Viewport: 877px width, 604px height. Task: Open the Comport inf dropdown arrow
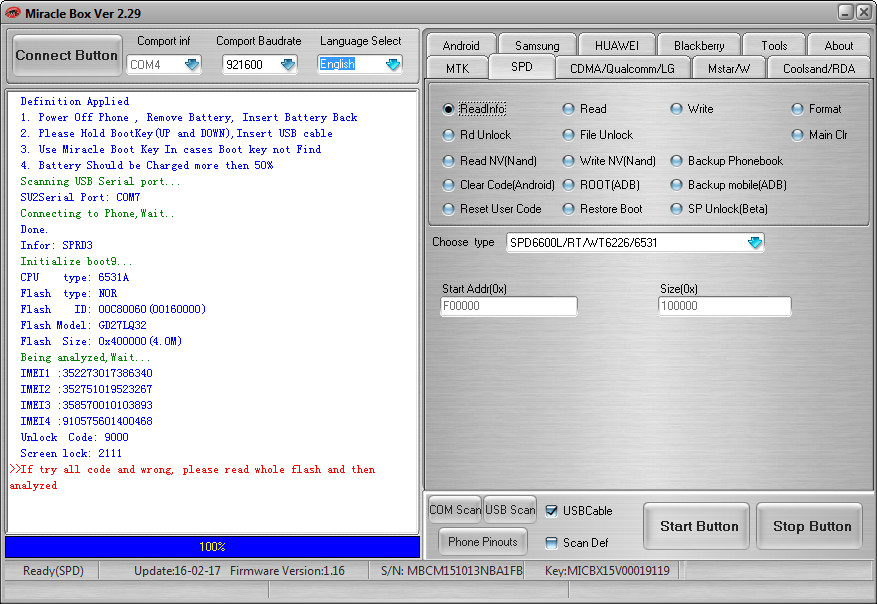point(192,64)
